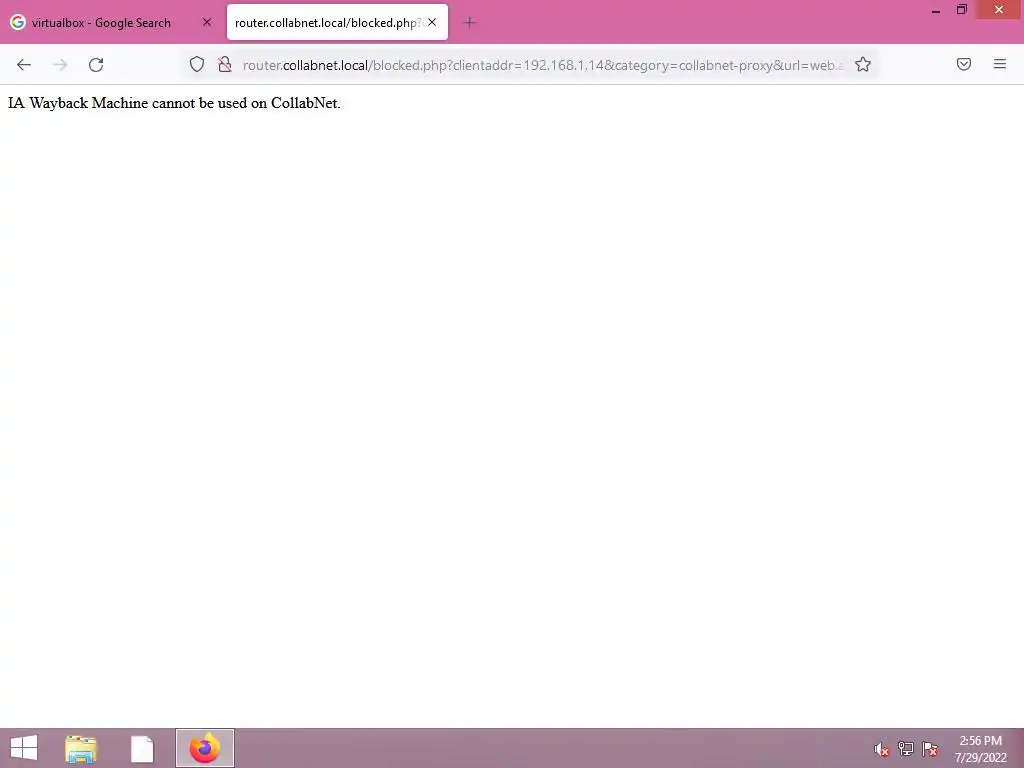Open Action Center flag icon
Screen dimensions: 1024x768
[930, 749]
